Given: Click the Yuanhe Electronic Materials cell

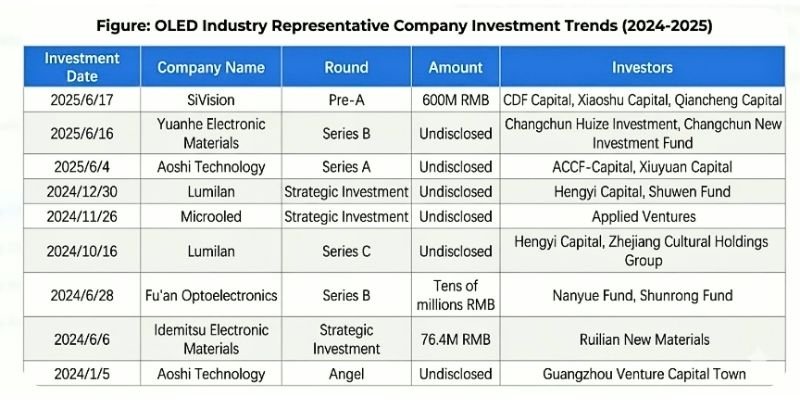Looking at the screenshot, I should [211, 133].
